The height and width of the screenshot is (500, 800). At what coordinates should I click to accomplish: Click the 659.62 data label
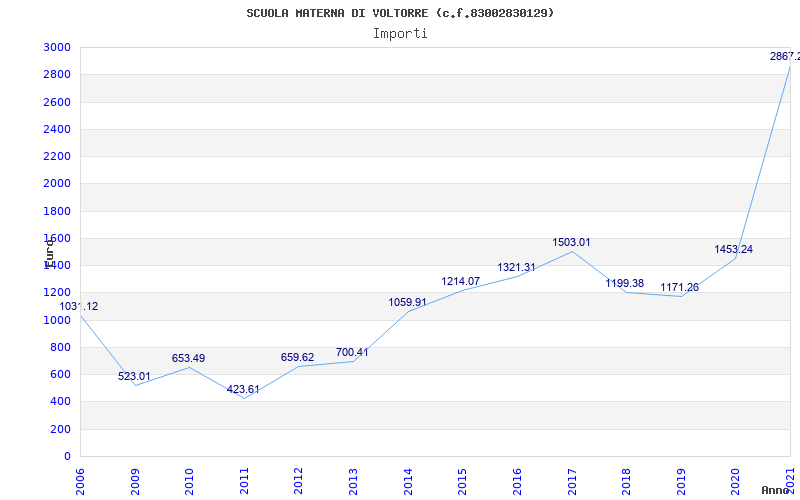tap(297, 357)
